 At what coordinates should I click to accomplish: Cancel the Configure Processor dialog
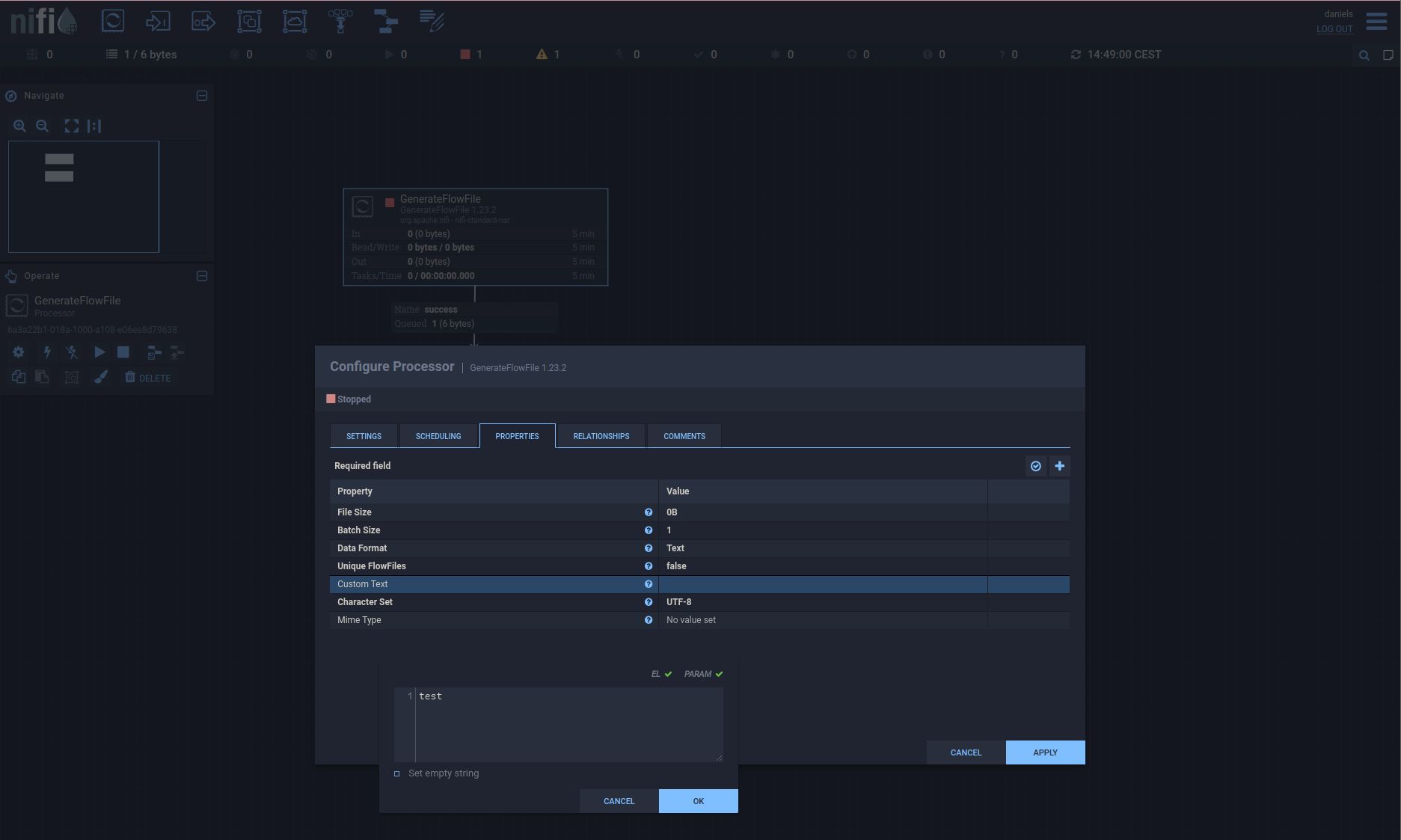[x=966, y=752]
